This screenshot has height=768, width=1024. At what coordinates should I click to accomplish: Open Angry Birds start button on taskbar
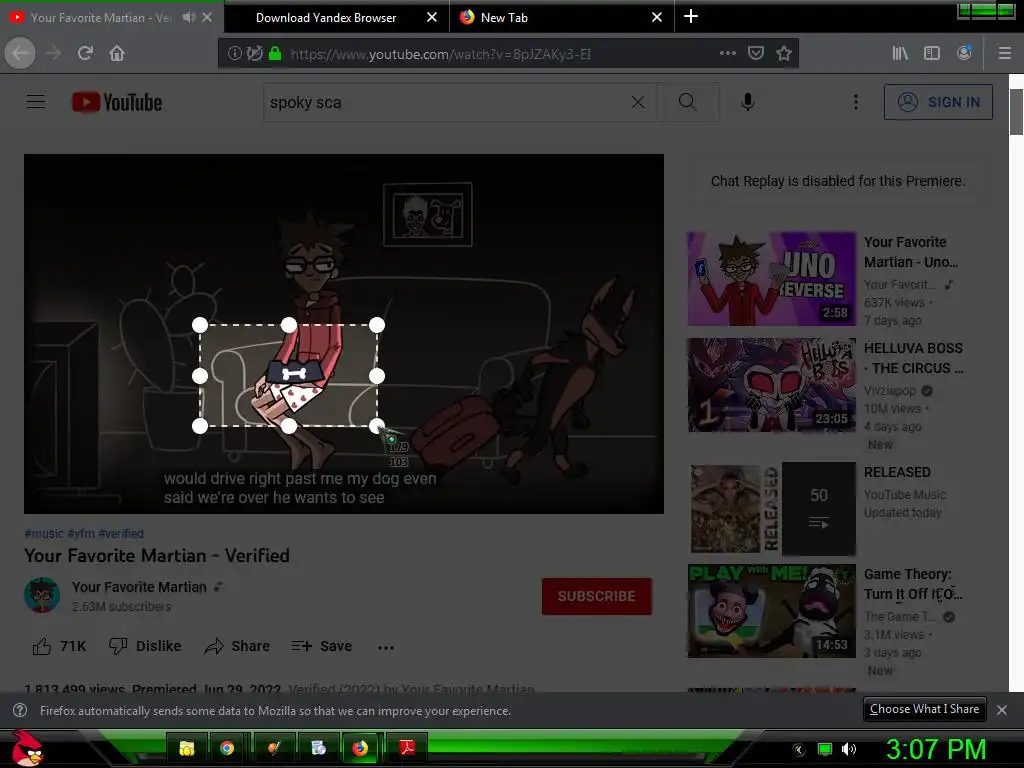[x=27, y=748]
